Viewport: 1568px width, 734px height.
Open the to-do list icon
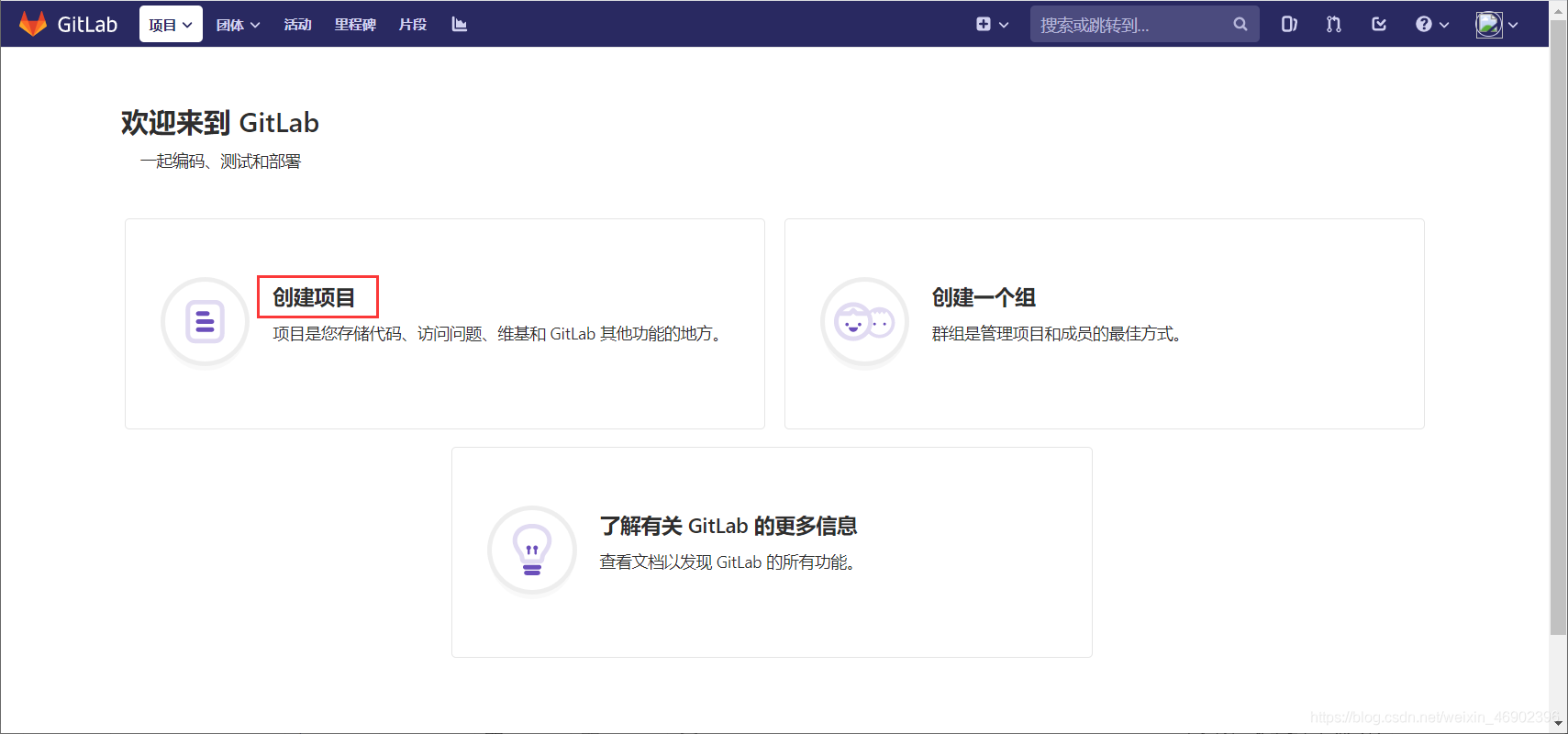click(1379, 25)
